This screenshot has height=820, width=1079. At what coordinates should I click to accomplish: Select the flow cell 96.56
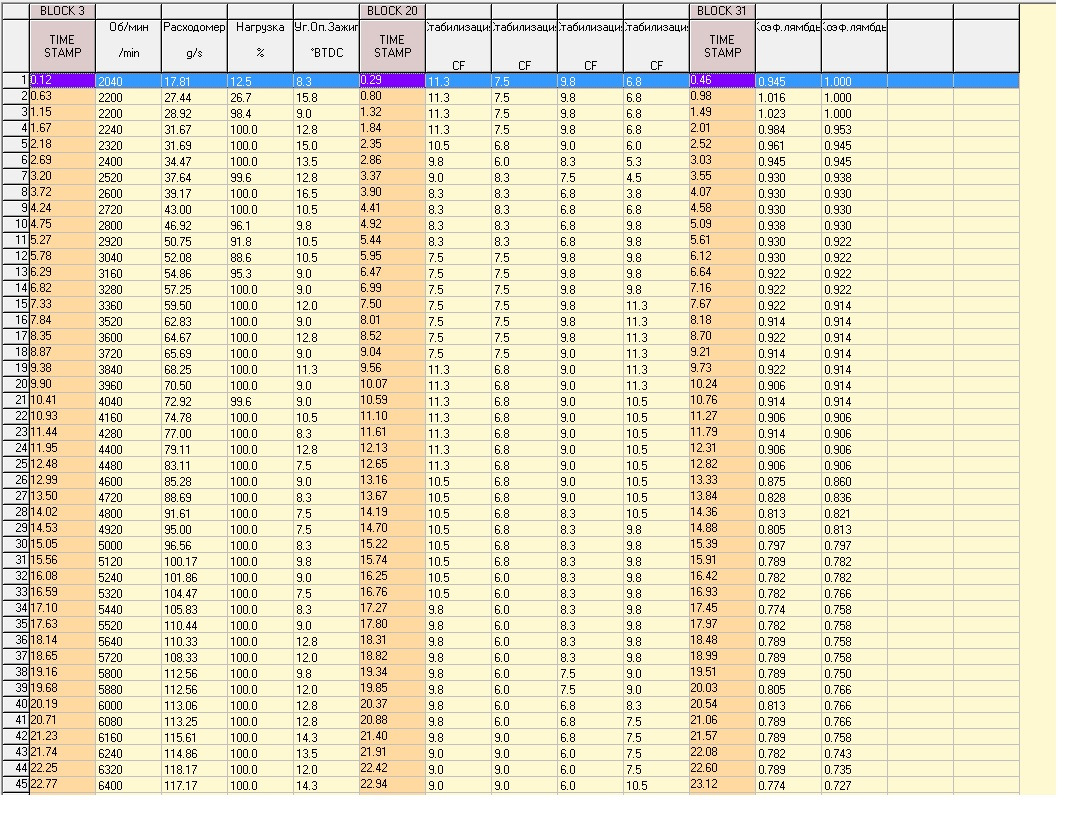pyautogui.click(x=194, y=546)
